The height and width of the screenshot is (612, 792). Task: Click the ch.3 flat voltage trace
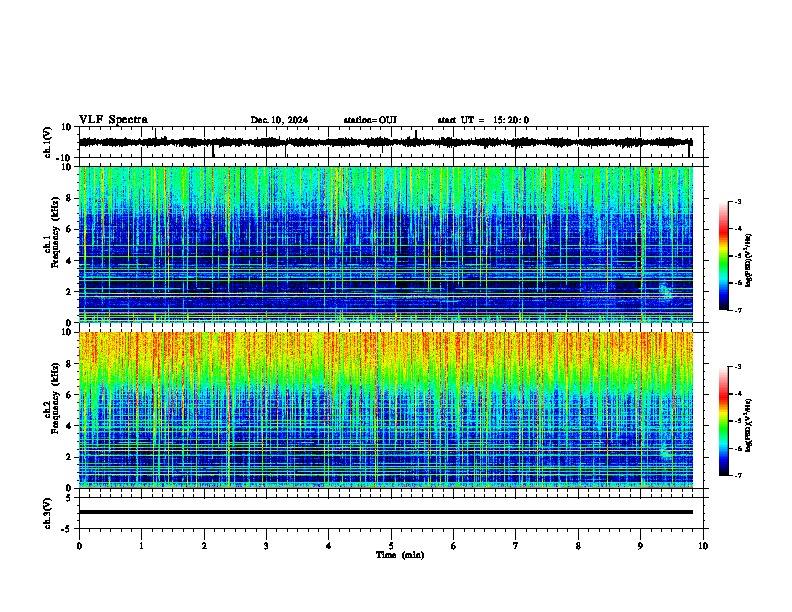click(386, 512)
